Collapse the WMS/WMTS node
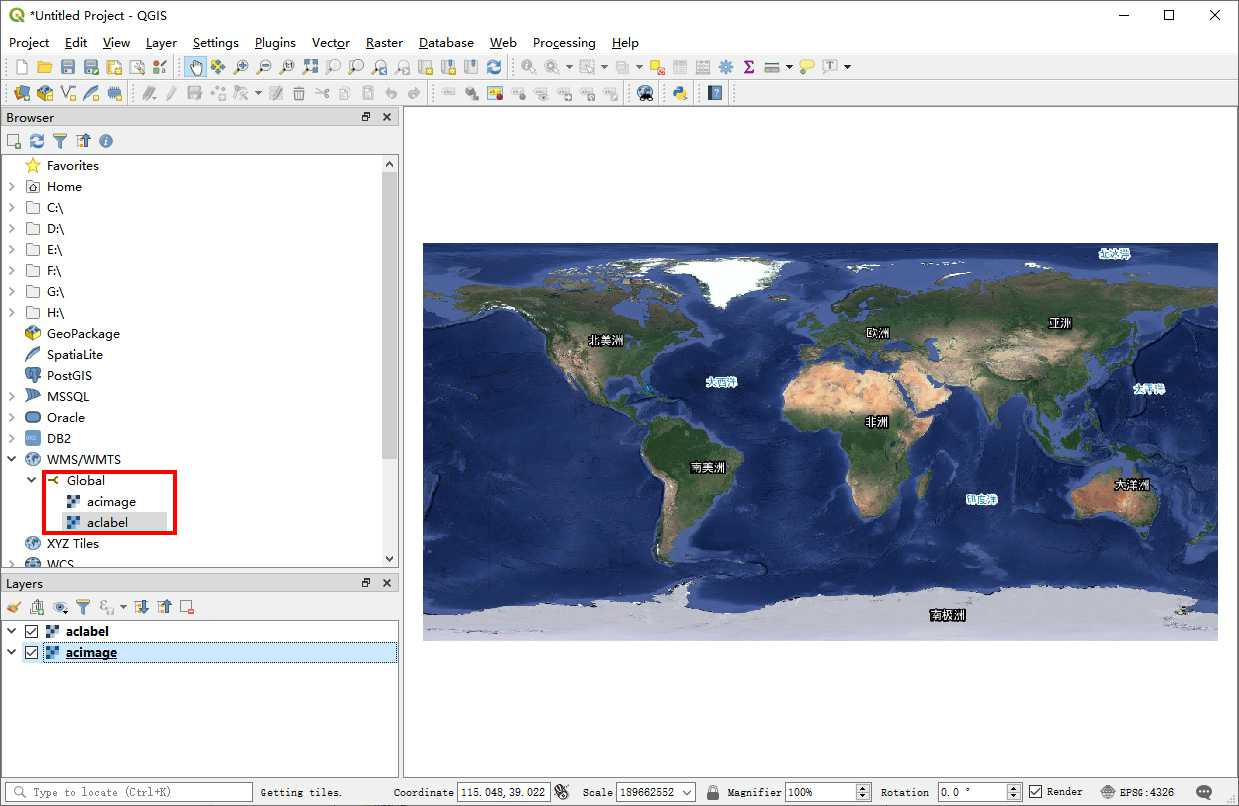The height and width of the screenshot is (806, 1239). click(11, 459)
